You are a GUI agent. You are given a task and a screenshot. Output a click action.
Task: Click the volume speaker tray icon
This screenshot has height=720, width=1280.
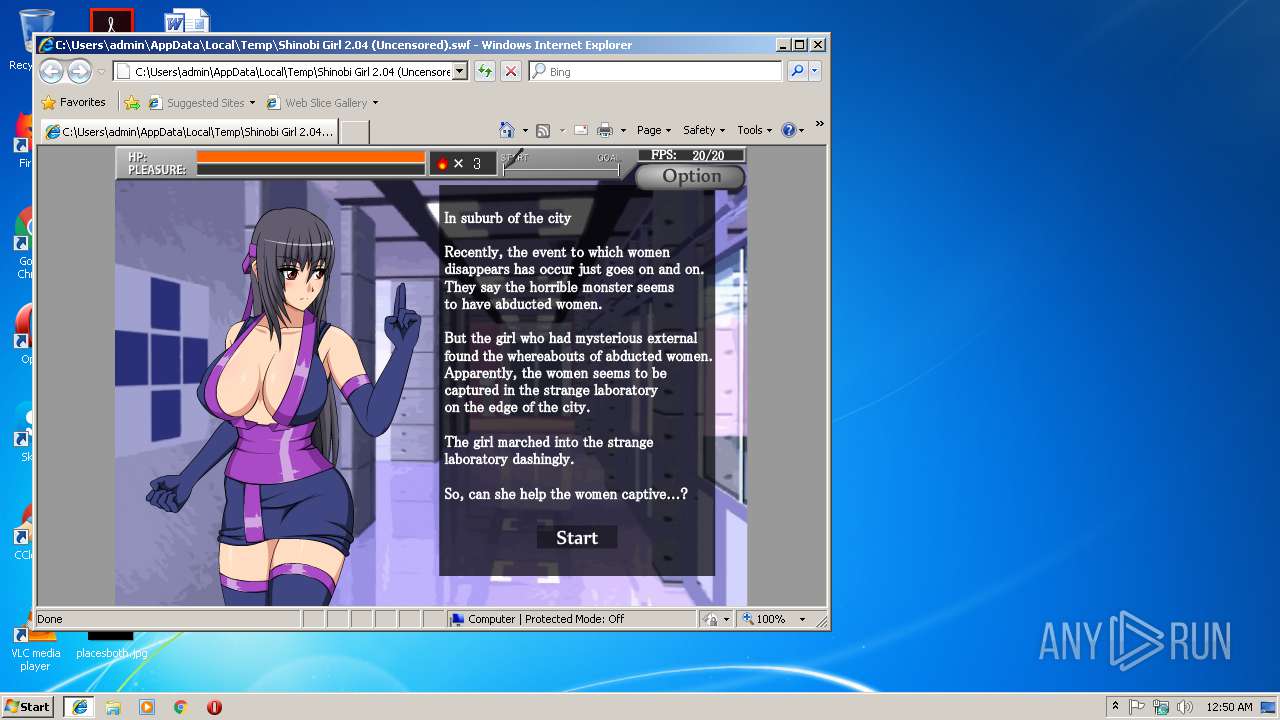[x=1185, y=706]
